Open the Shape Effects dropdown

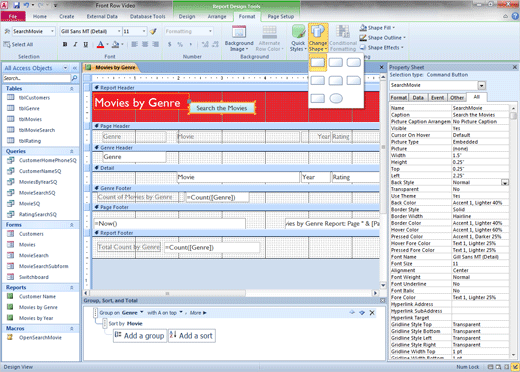click(382, 48)
